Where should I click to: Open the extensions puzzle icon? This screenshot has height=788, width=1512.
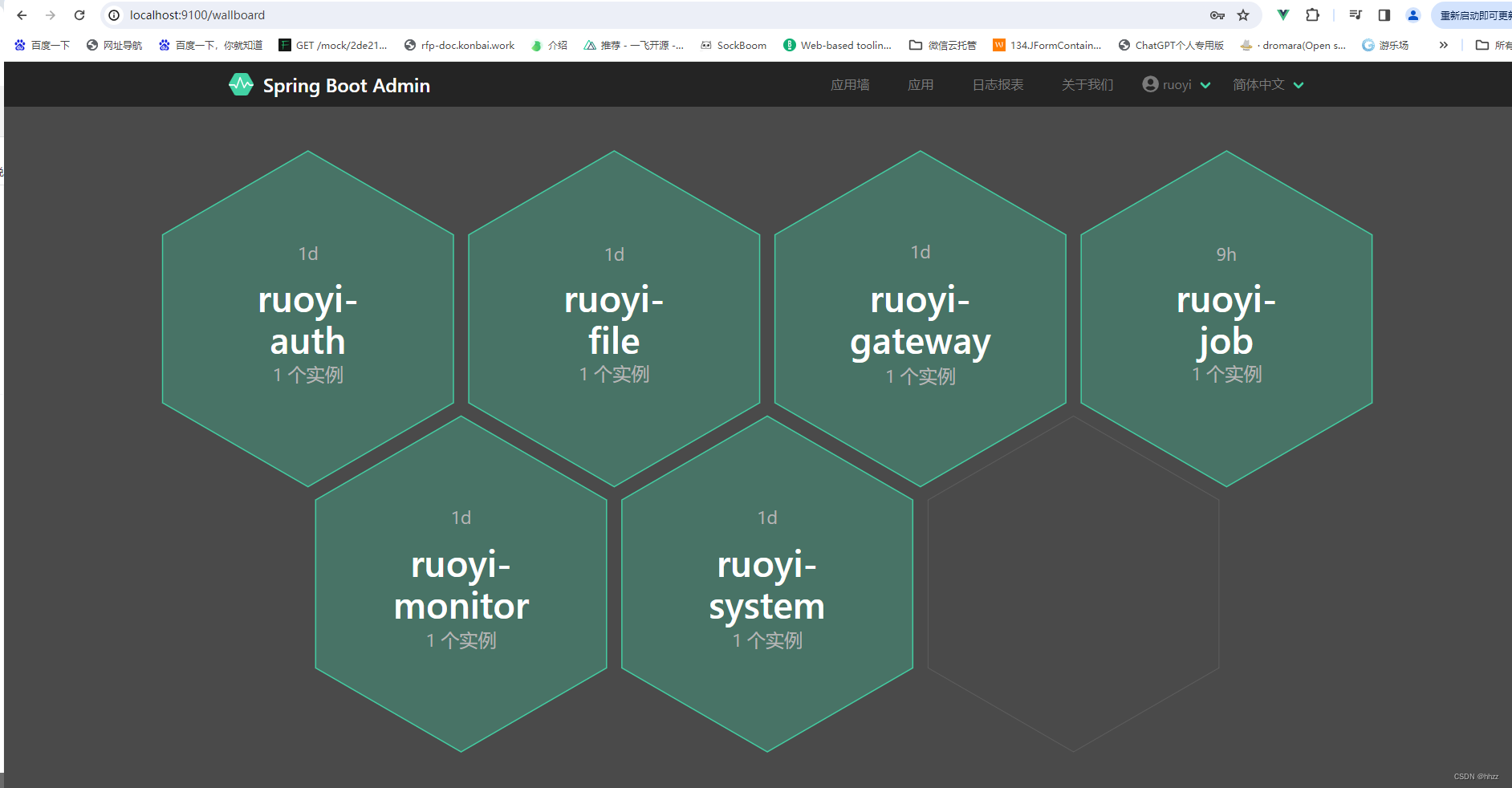[1313, 14]
